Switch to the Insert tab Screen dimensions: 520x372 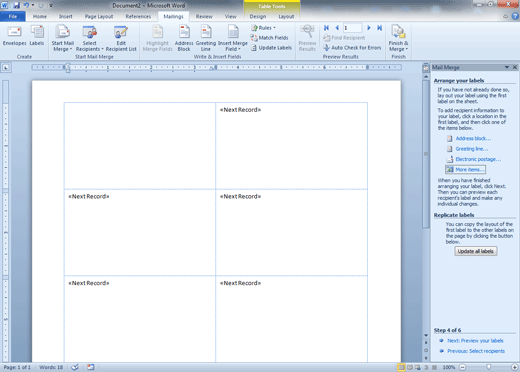(x=66, y=16)
